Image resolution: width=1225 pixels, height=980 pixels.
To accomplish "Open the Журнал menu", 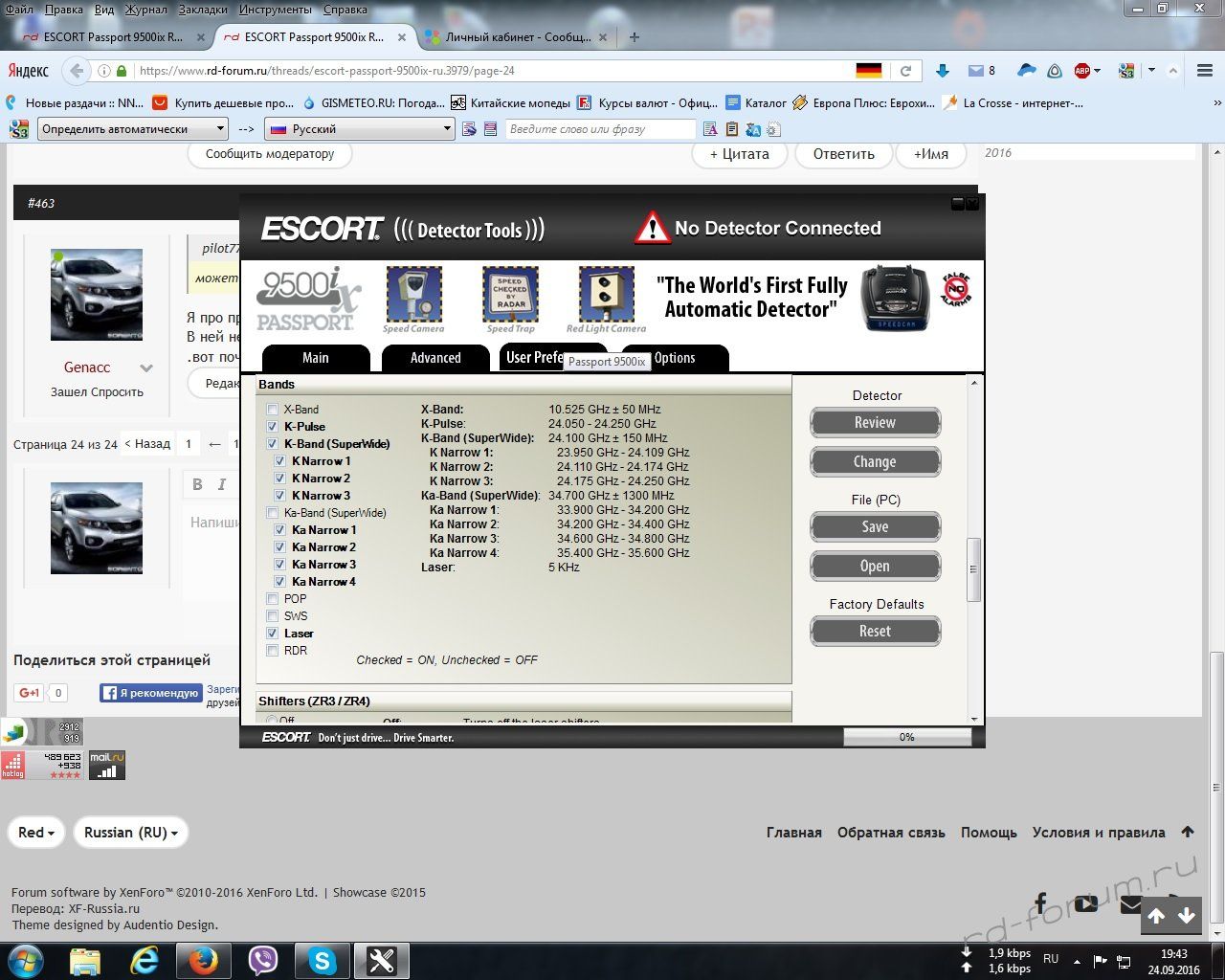I will pyautogui.click(x=147, y=10).
